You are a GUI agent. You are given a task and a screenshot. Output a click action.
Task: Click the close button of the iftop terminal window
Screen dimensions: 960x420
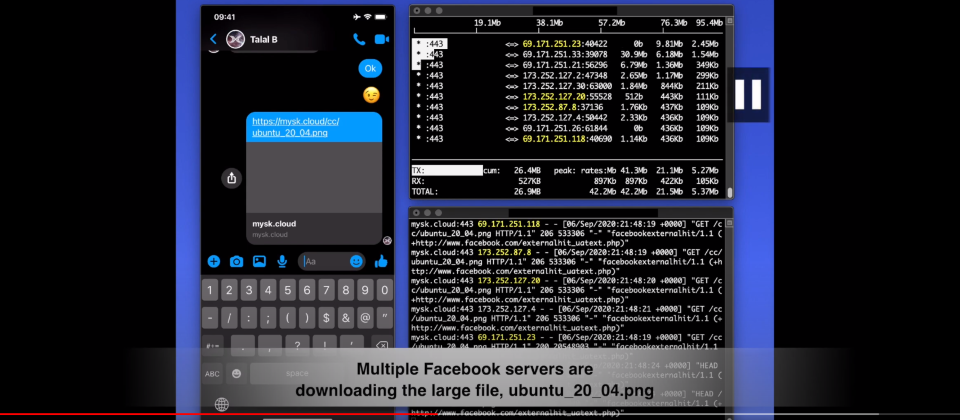pos(418,11)
